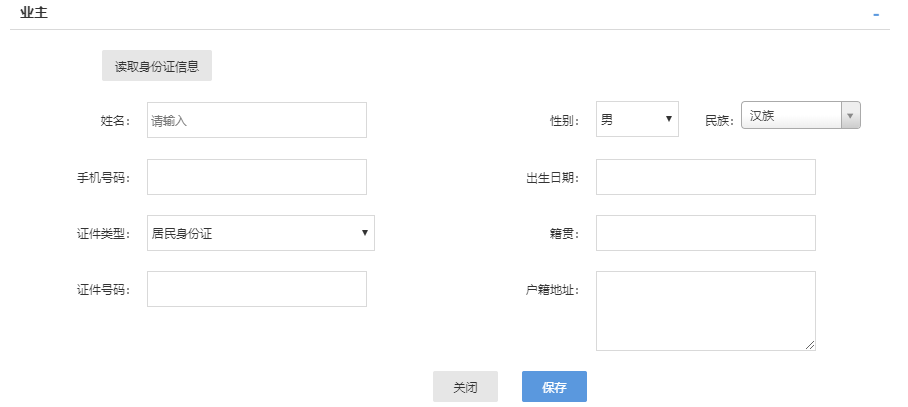Viewport: 908px width, 407px height.
Task: Click the gray 关闭 button
Action: (465, 387)
